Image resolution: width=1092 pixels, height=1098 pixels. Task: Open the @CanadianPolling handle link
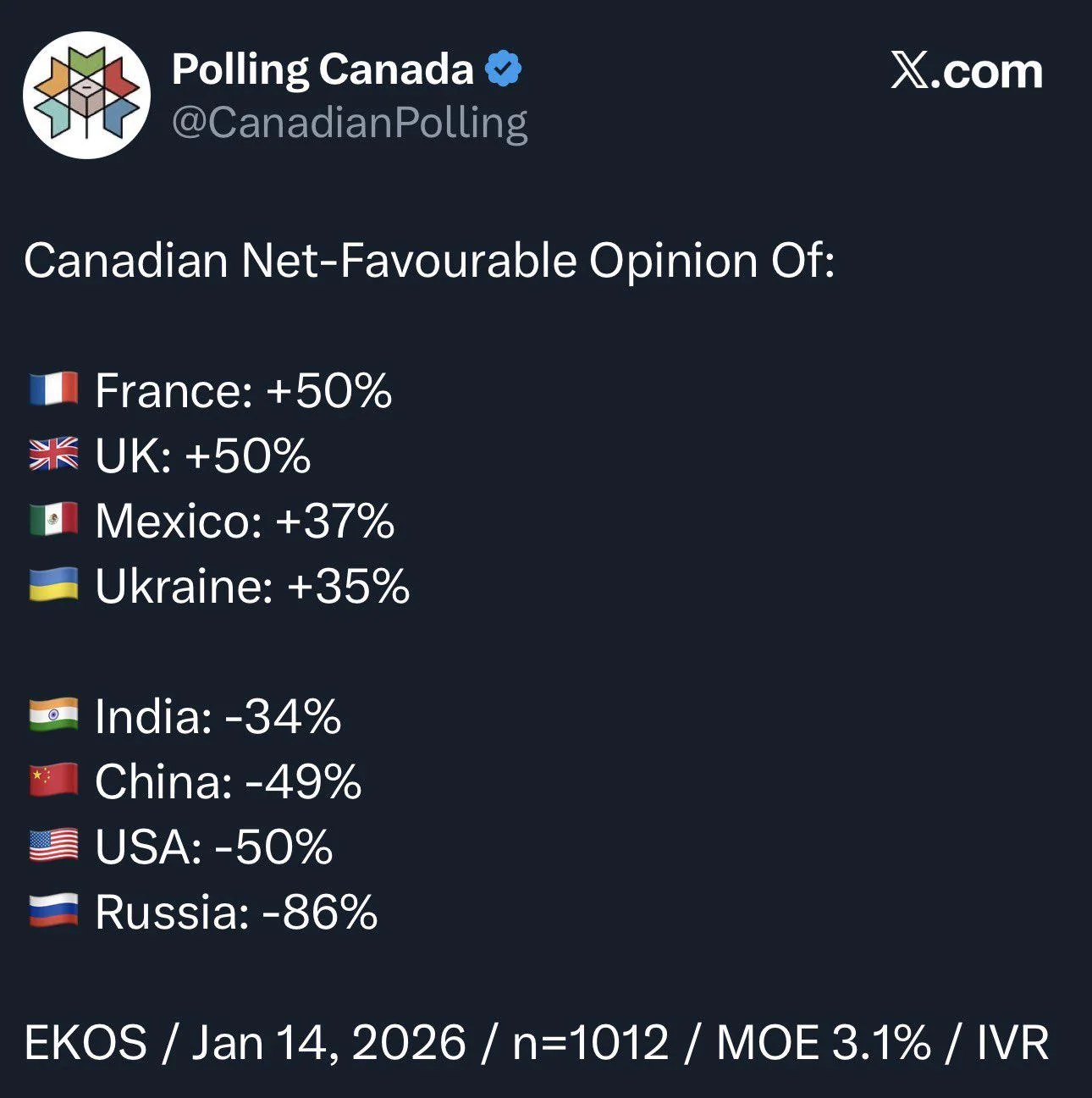(x=349, y=123)
